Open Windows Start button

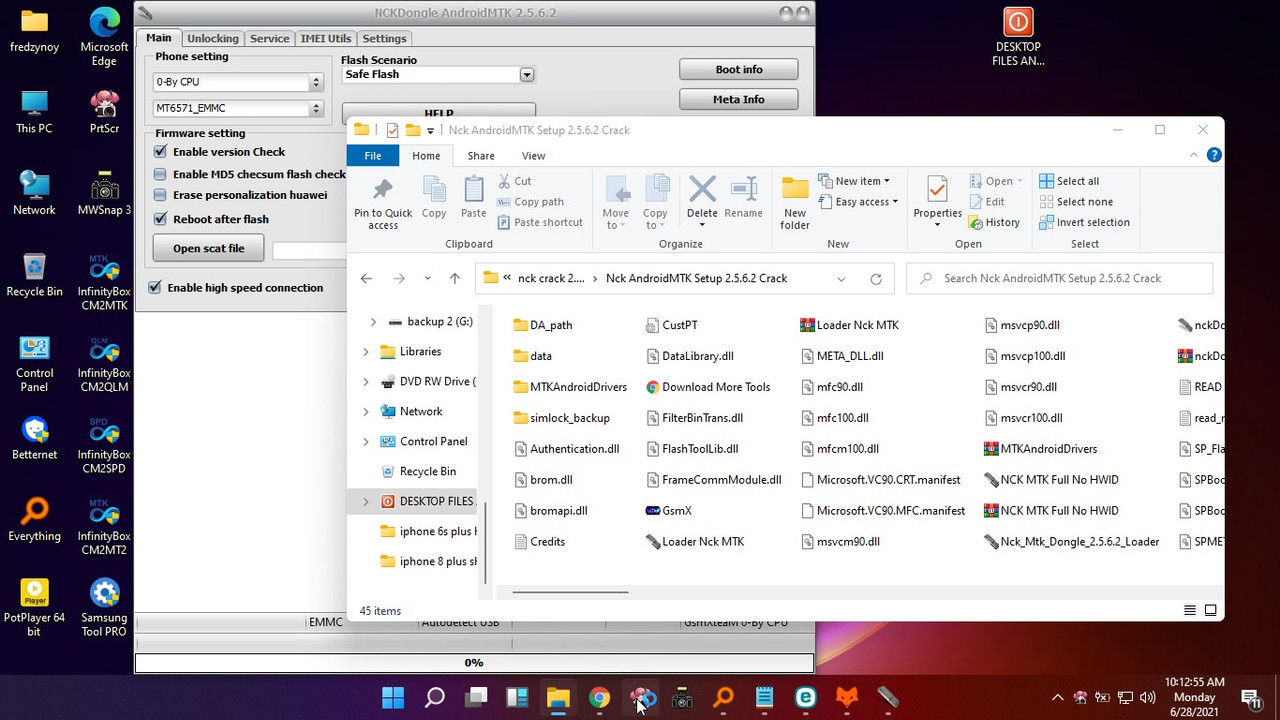coord(393,698)
